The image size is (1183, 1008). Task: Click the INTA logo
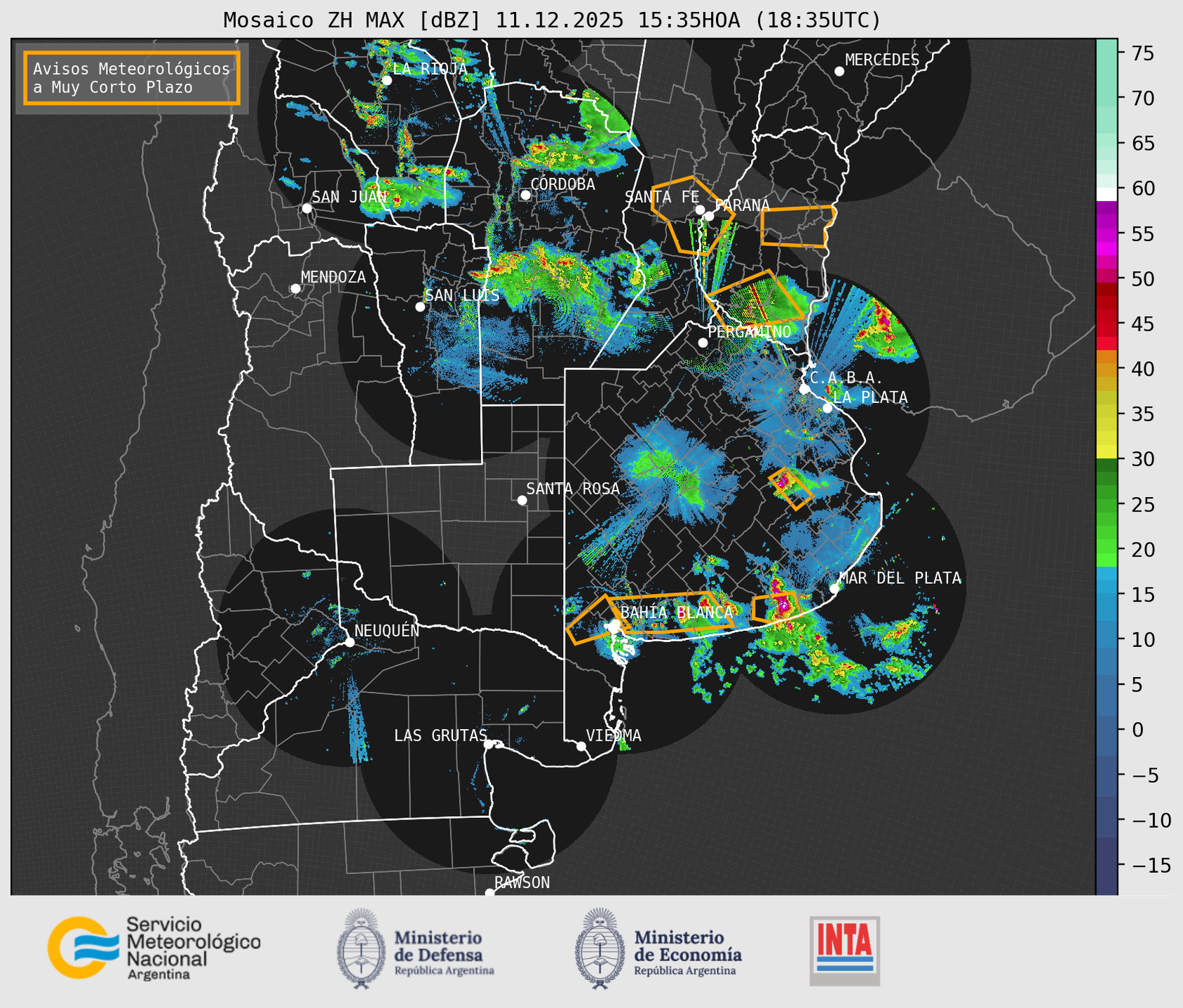[844, 951]
